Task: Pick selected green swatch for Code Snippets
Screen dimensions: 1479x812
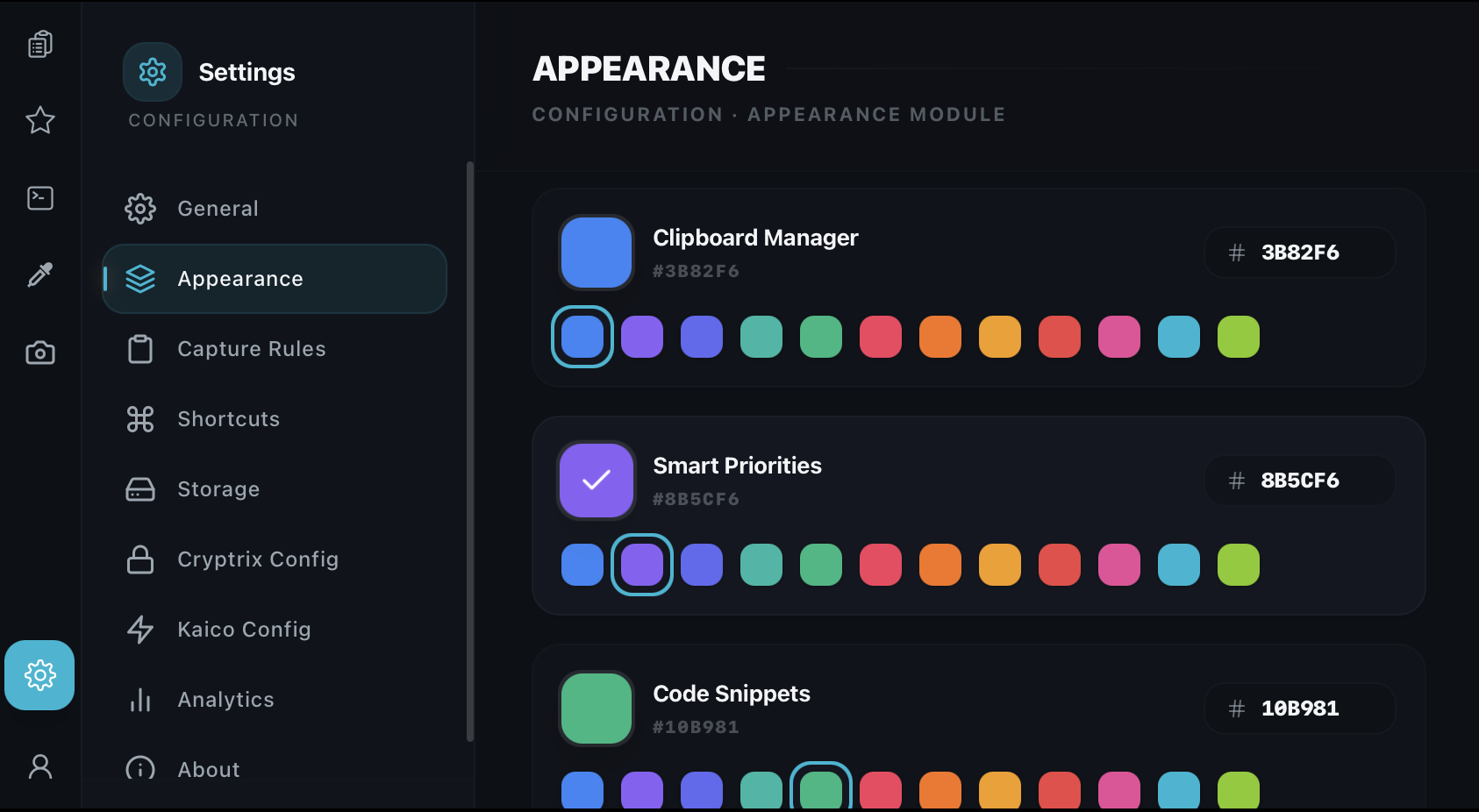Action: (821, 790)
